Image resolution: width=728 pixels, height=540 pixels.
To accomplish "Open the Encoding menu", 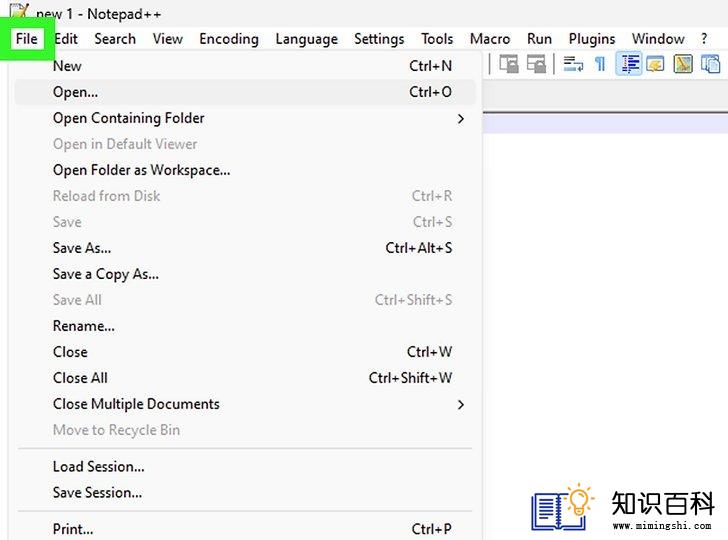I will (229, 39).
